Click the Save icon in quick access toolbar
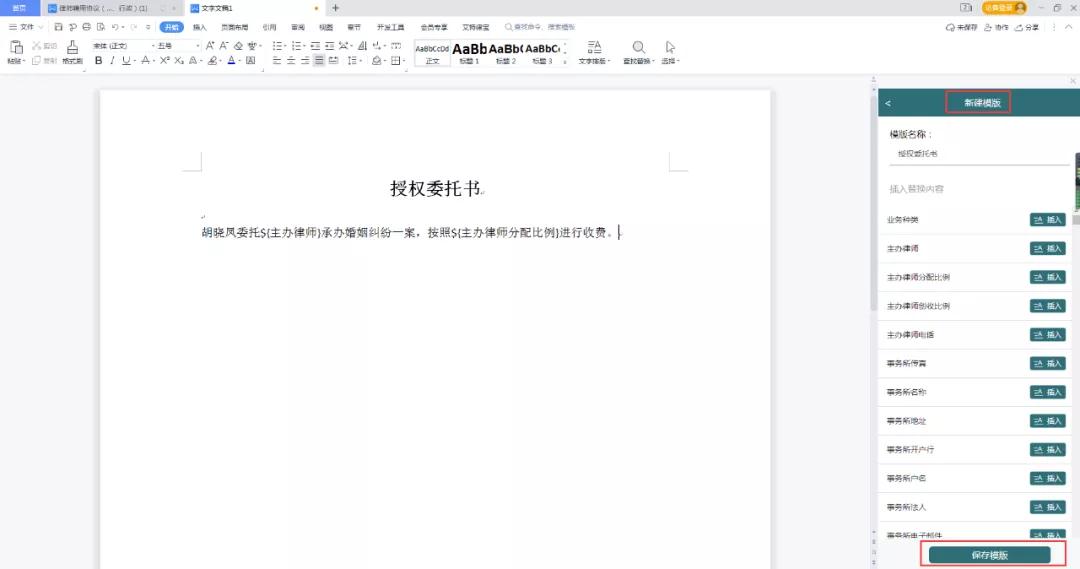Viewport: 1080px width, 569px height. tap(59, 27)
